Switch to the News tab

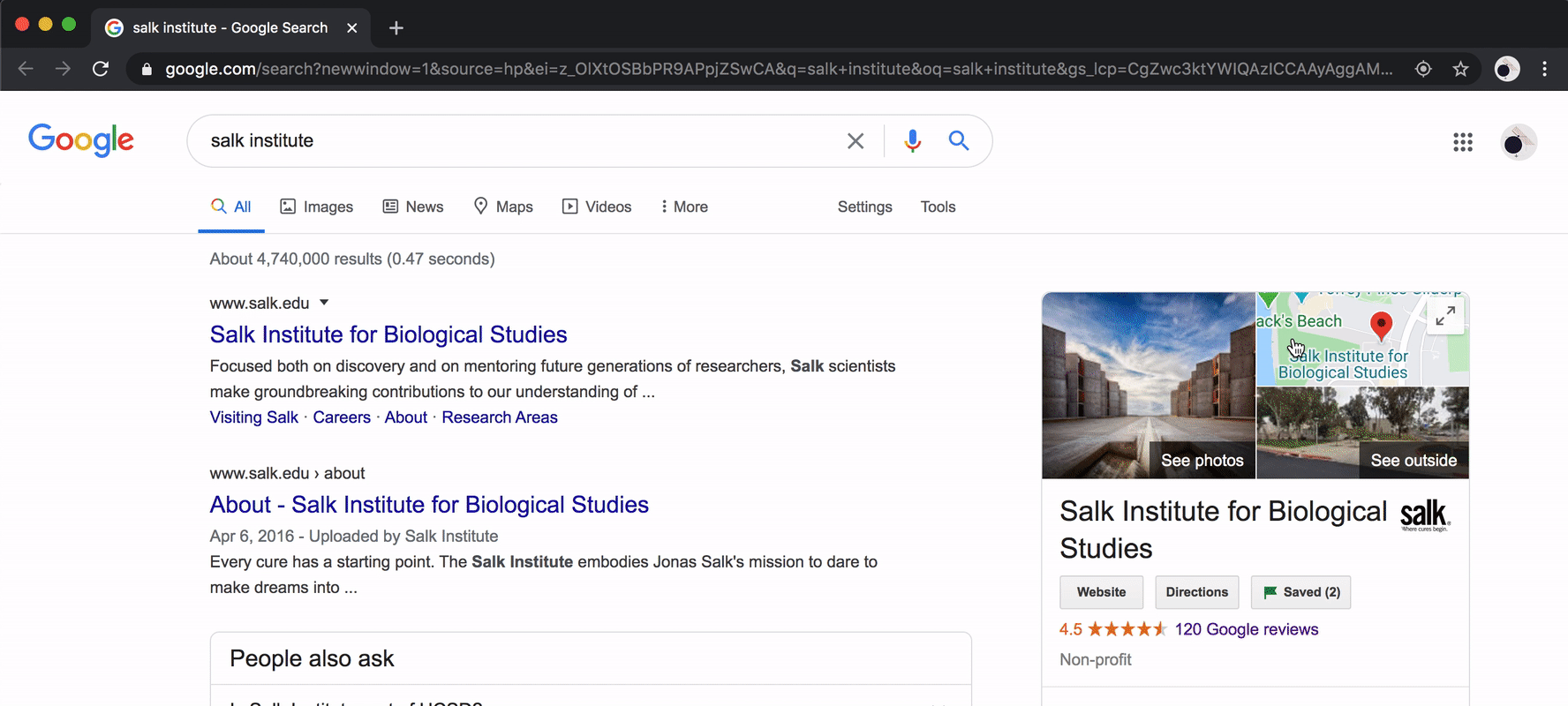tap(413, 207)
